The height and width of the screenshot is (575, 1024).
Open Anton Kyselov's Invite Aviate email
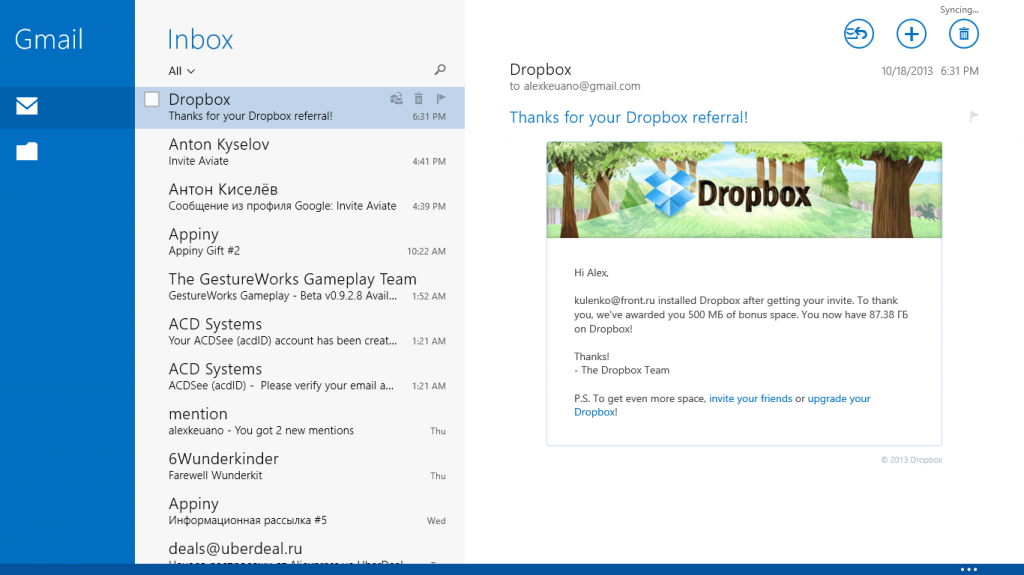coord(300,152)
